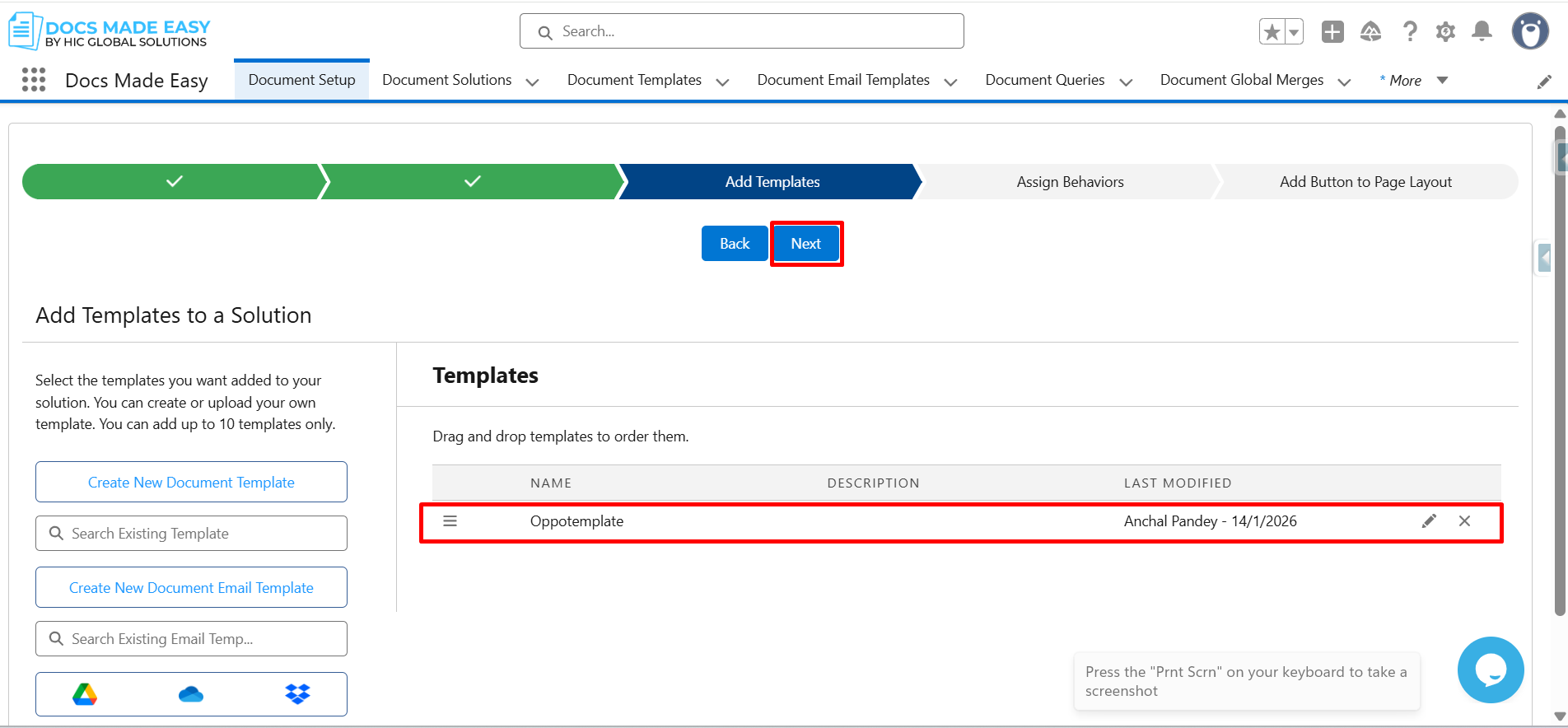The width and height of the screenshot is (1568, 728).
Task: Switch to the Document Setup tab
Action: click(301, 80)
